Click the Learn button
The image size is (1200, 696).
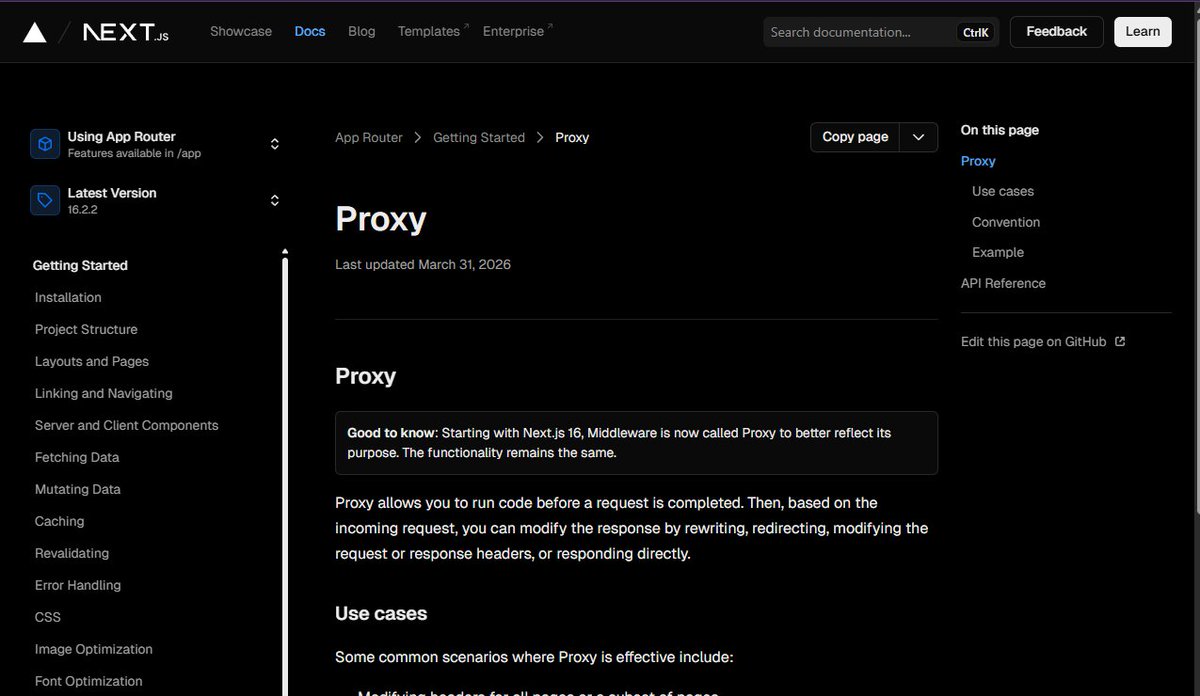click(x=1143, y=31)
